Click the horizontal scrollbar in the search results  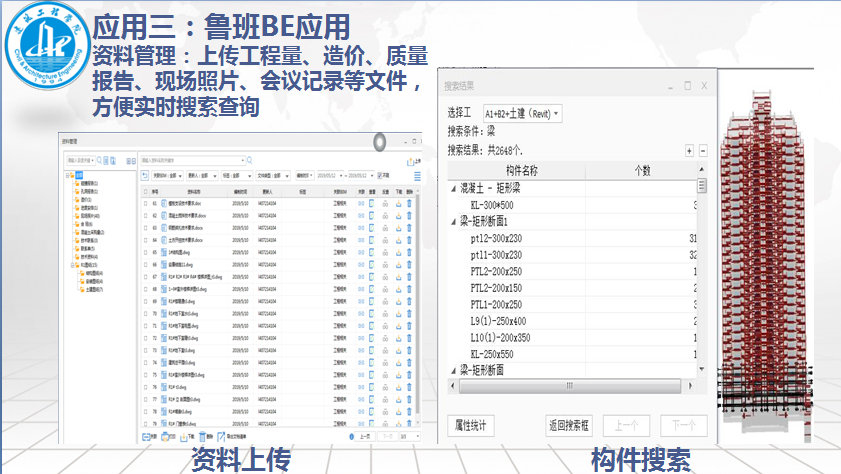570,386
